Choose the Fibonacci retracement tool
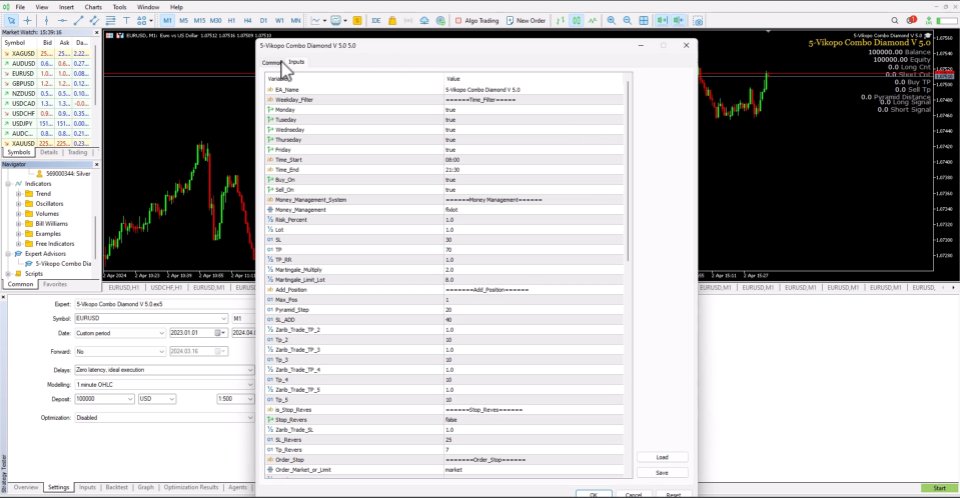The width and height of the screenshot is (960, 498). [111, 20]
